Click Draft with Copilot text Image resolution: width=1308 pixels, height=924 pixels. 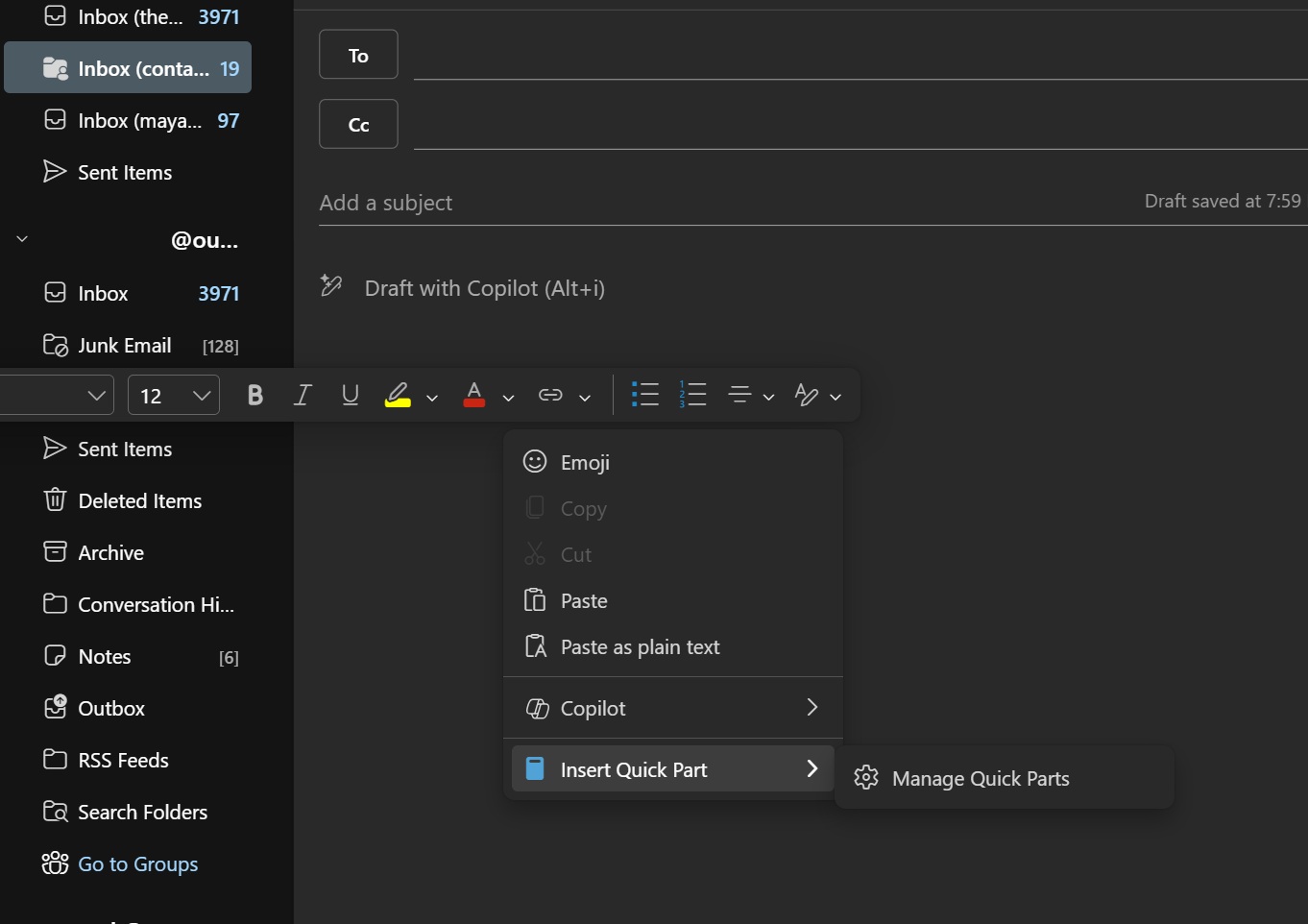pos(485,288)
